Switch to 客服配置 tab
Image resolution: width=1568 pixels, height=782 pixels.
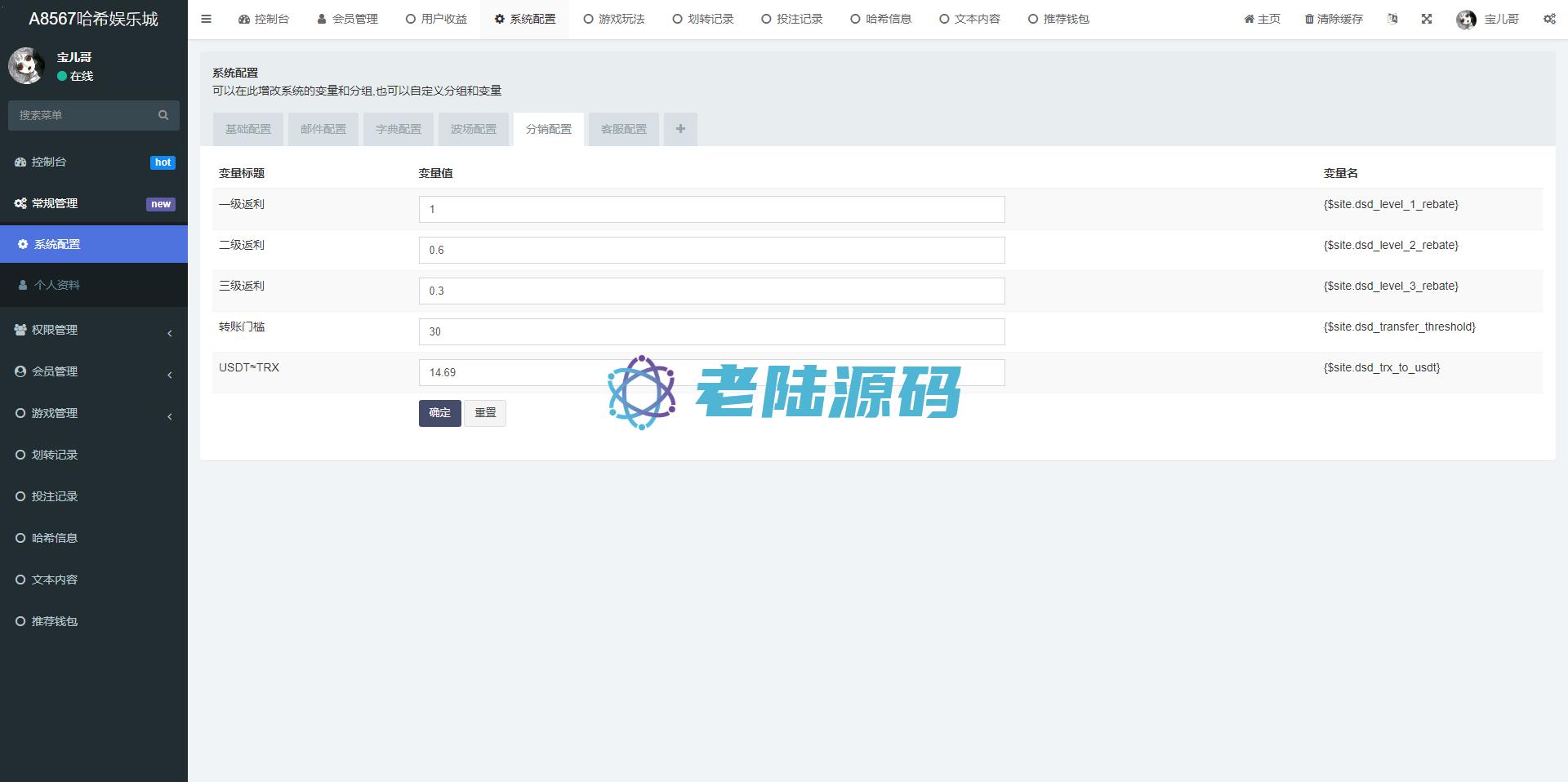(624, 129)
